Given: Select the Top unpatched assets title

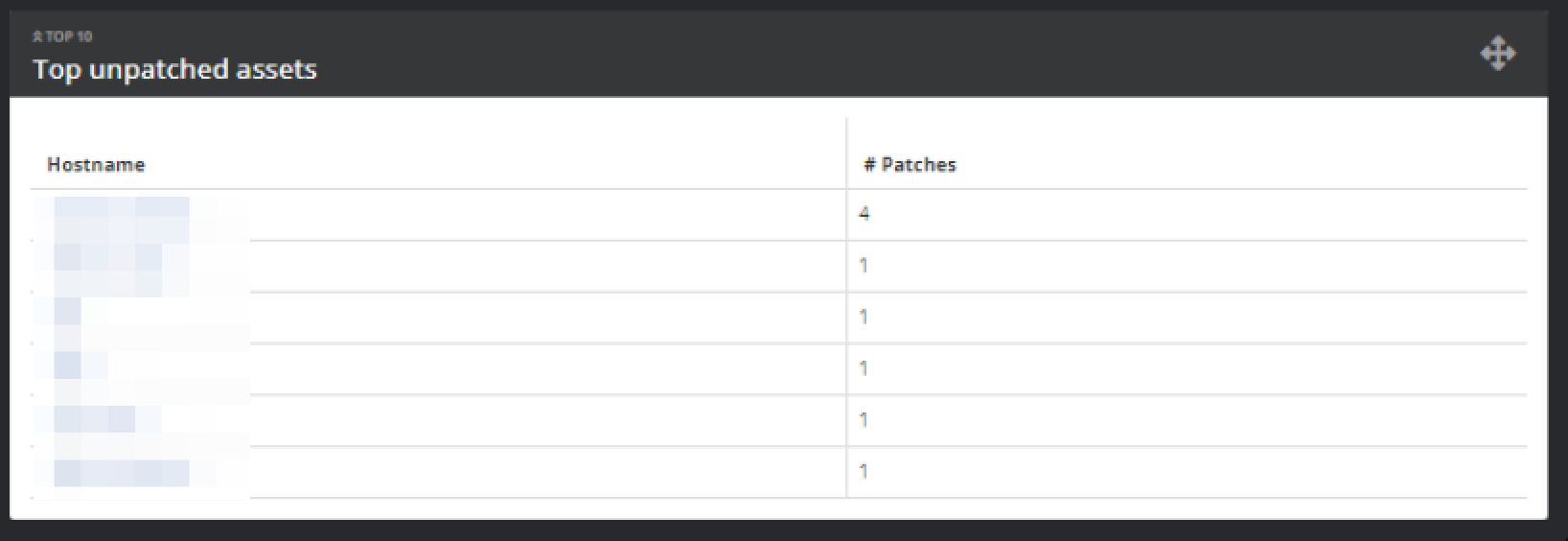Looking at the screenshot, I should click(x=174, y=69).
